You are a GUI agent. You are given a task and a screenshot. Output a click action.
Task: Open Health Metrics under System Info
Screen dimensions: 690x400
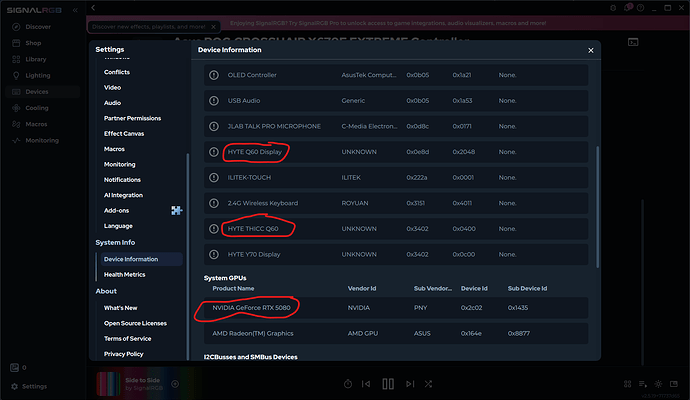point(125,275)
